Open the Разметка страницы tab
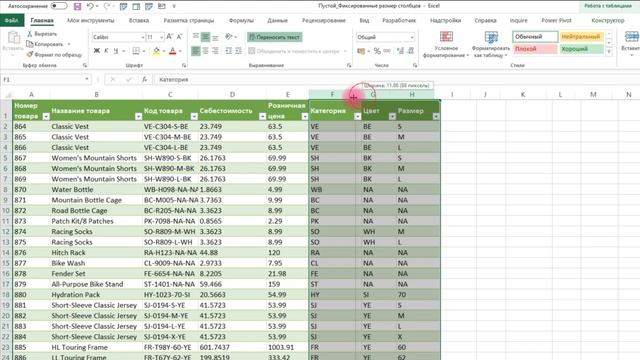This screenshot has height=360, width=640. 189,20
